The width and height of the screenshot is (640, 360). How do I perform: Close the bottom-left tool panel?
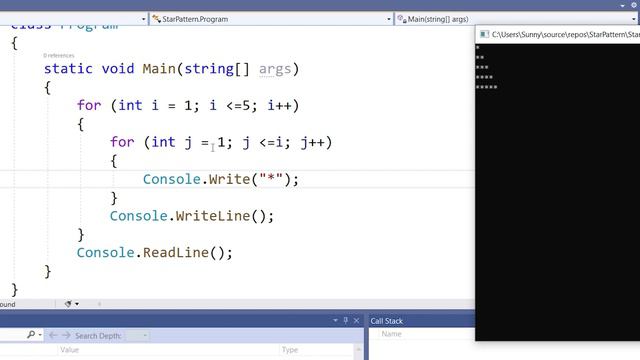click(356, 320)
